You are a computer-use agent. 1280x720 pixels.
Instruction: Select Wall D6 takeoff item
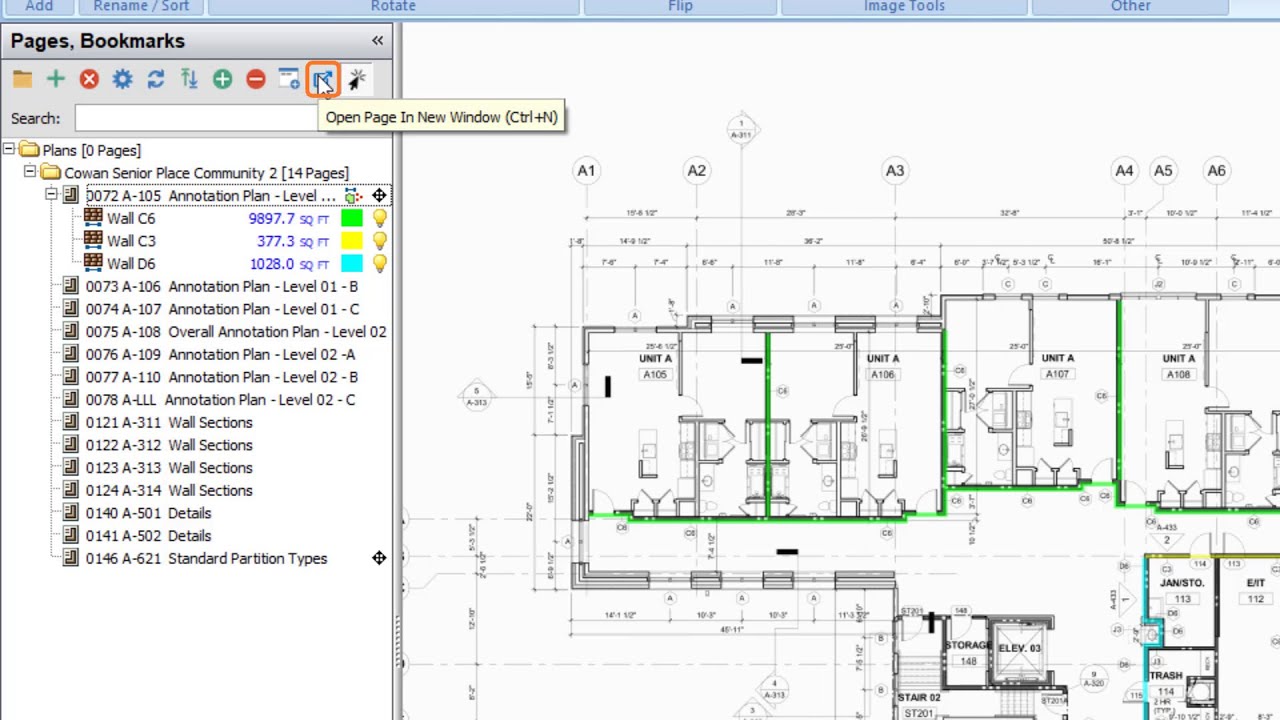(131, 264)
